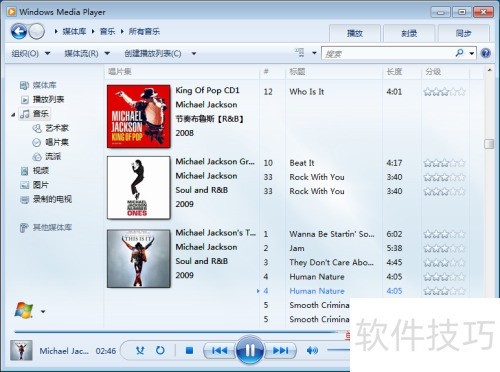Select 音乐 in the sidebar
Image resolution: width=500 pixels, height=372 pixels.
coord(34,114)
